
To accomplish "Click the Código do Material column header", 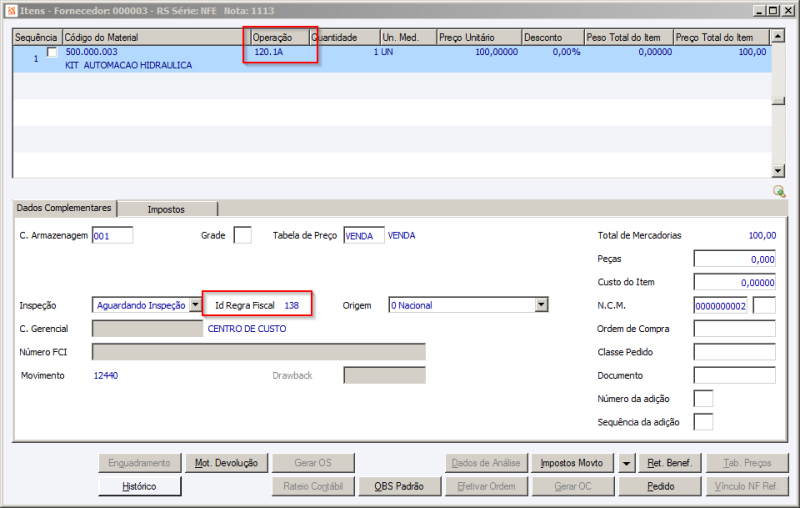I will pyautogui.click(x=156, y=37).
